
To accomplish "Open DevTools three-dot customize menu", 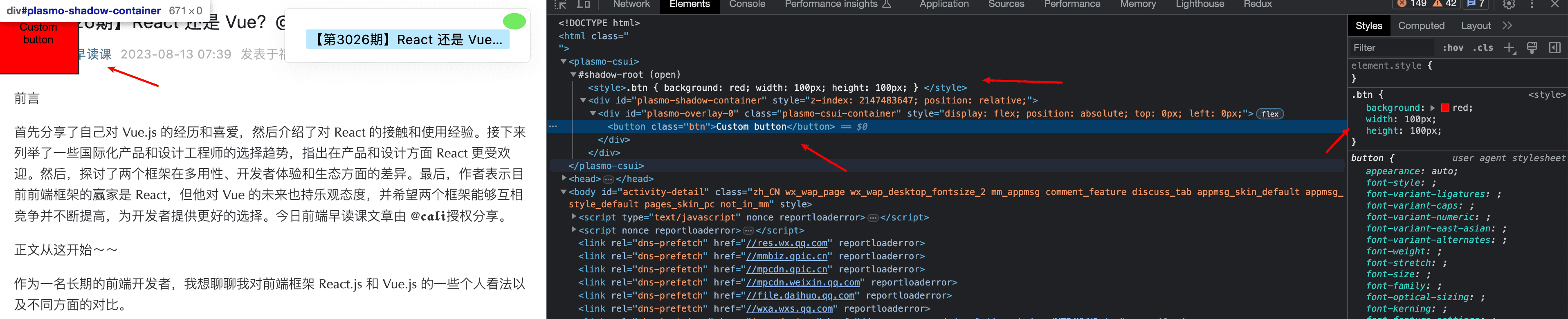I will coord(1532,4).
